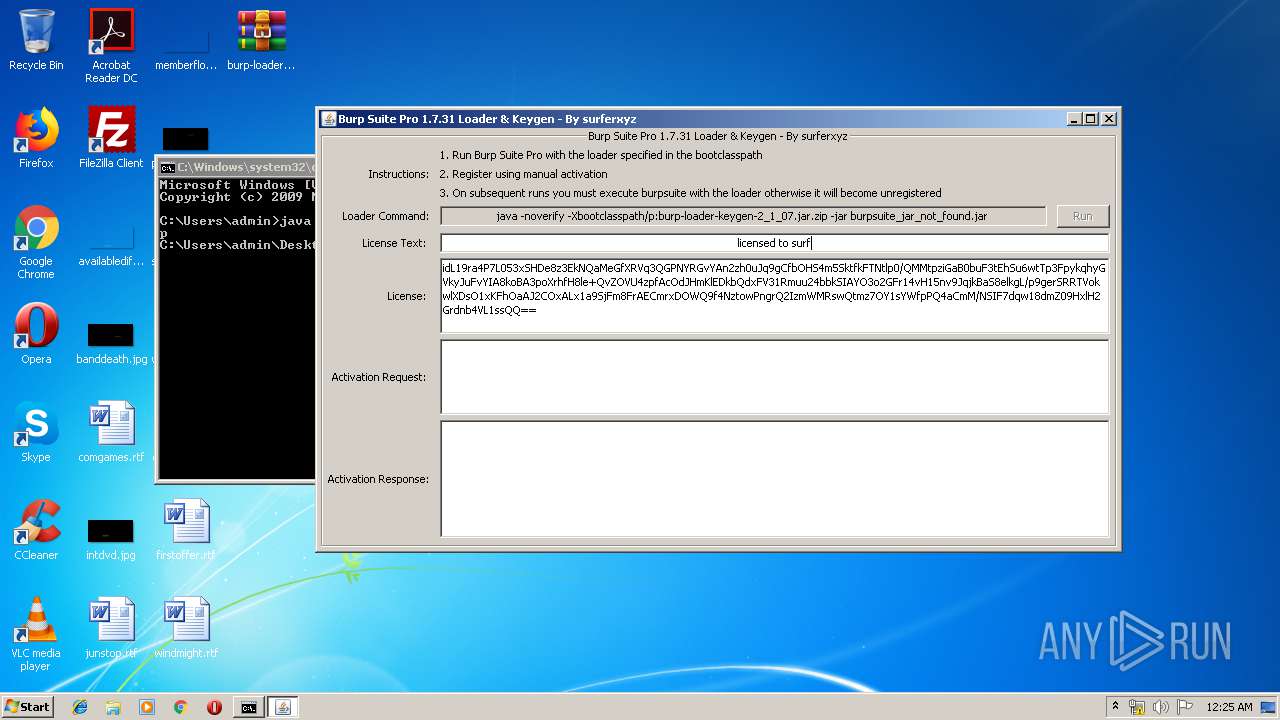
Task: Open the Recycle Bin desktop icon
Action: point(36,40)
